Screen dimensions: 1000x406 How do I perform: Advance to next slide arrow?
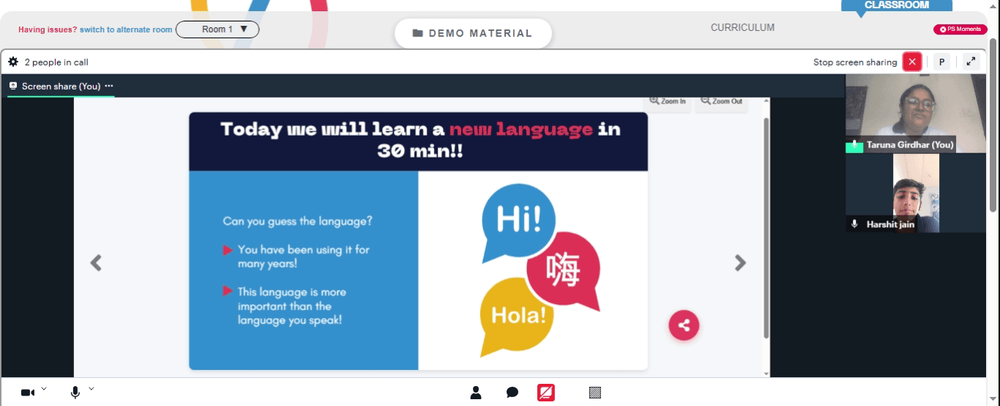pos(740,263)
